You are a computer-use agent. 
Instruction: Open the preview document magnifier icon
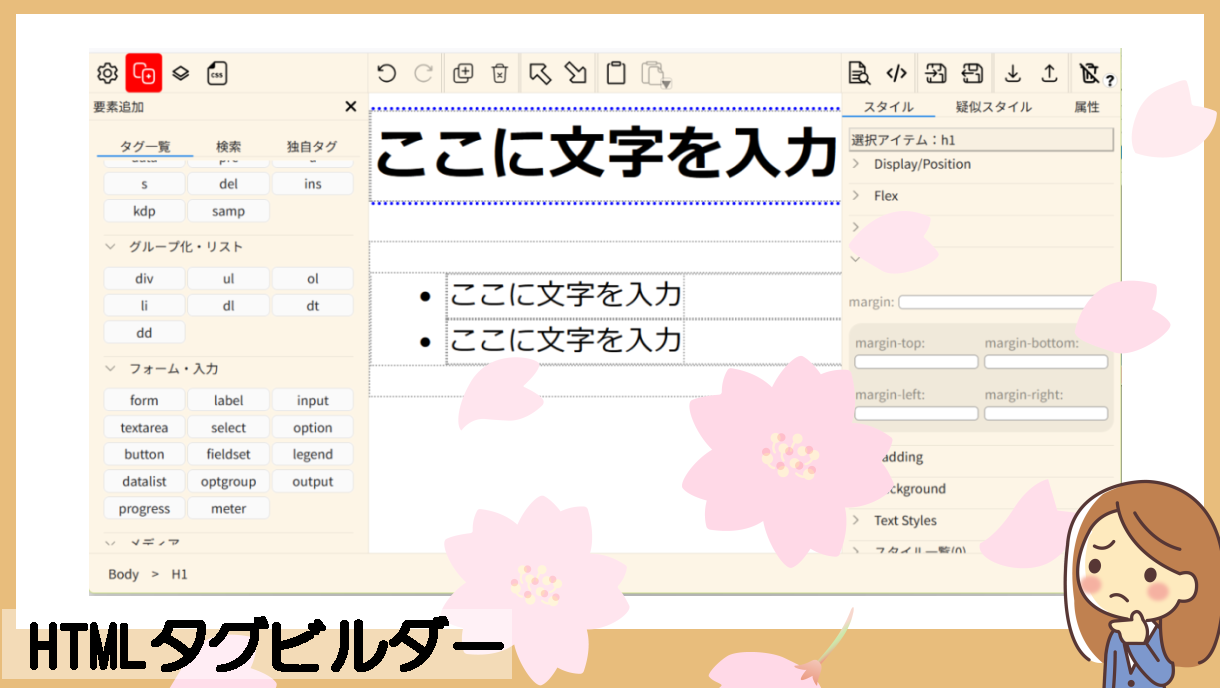pos(858,73)
